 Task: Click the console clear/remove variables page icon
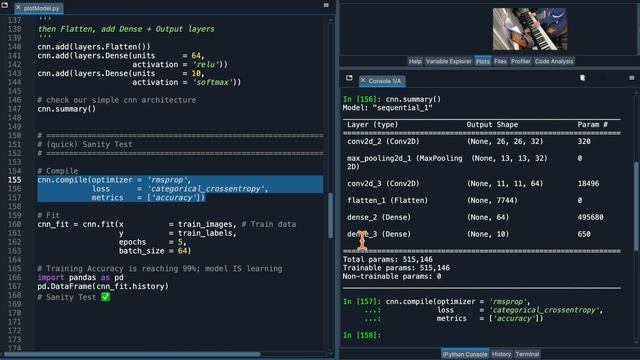(x=582, y=78)
